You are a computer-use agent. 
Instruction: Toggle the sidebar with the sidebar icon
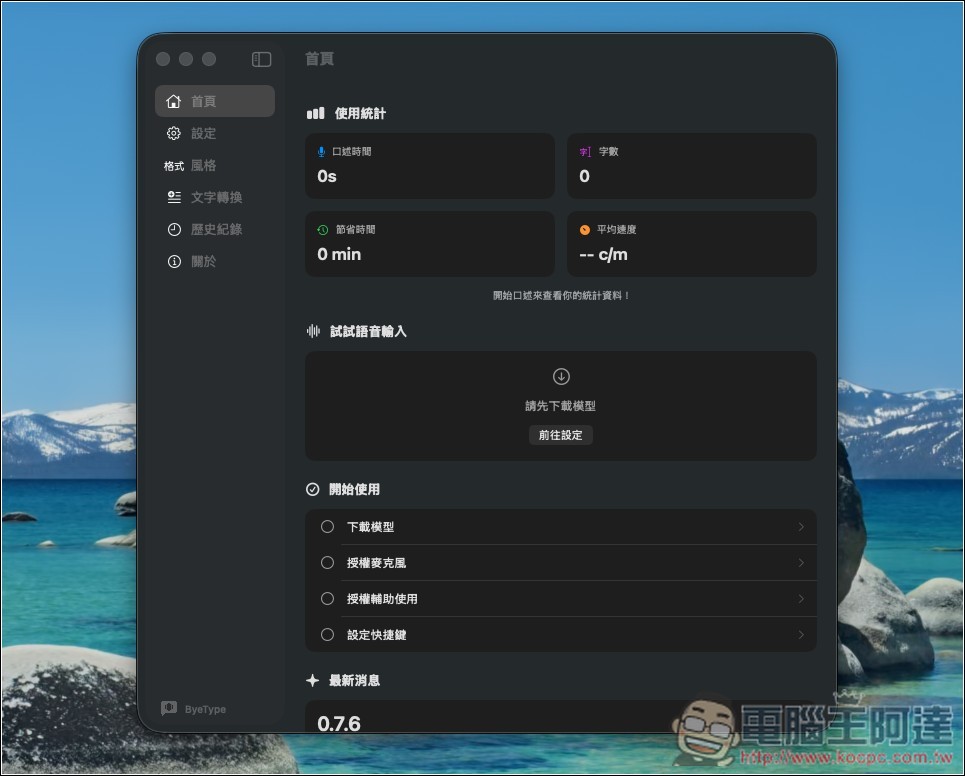[260, 59]
